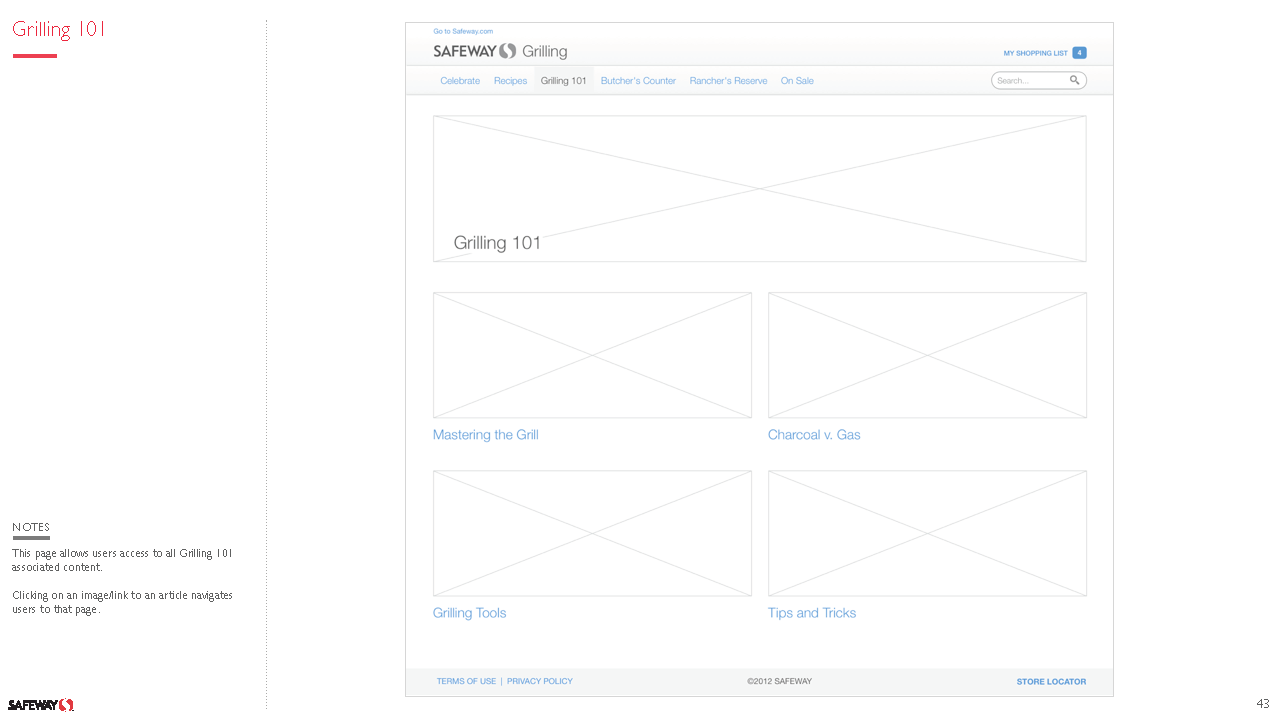This screenshot has height=720, width=1280.
Task: Open the Privacy Policy footer link
Action: click(540, 681)
